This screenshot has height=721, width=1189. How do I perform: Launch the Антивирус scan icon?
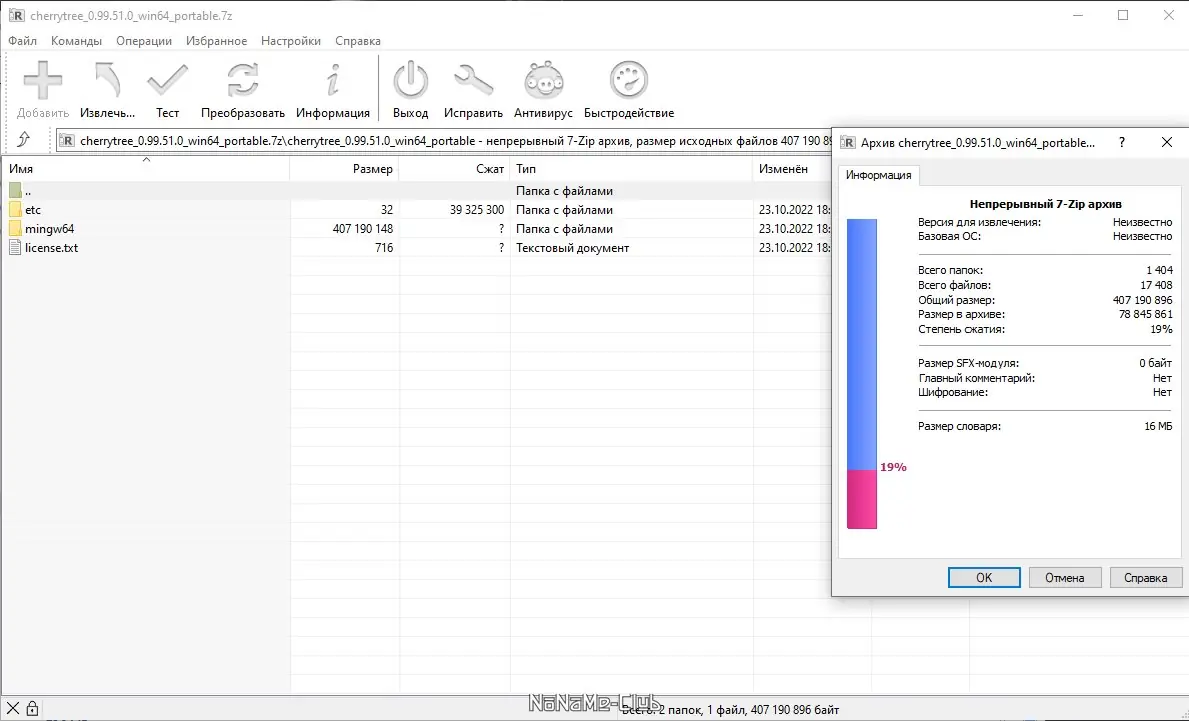pyautogui.click(x=544, y=80)
